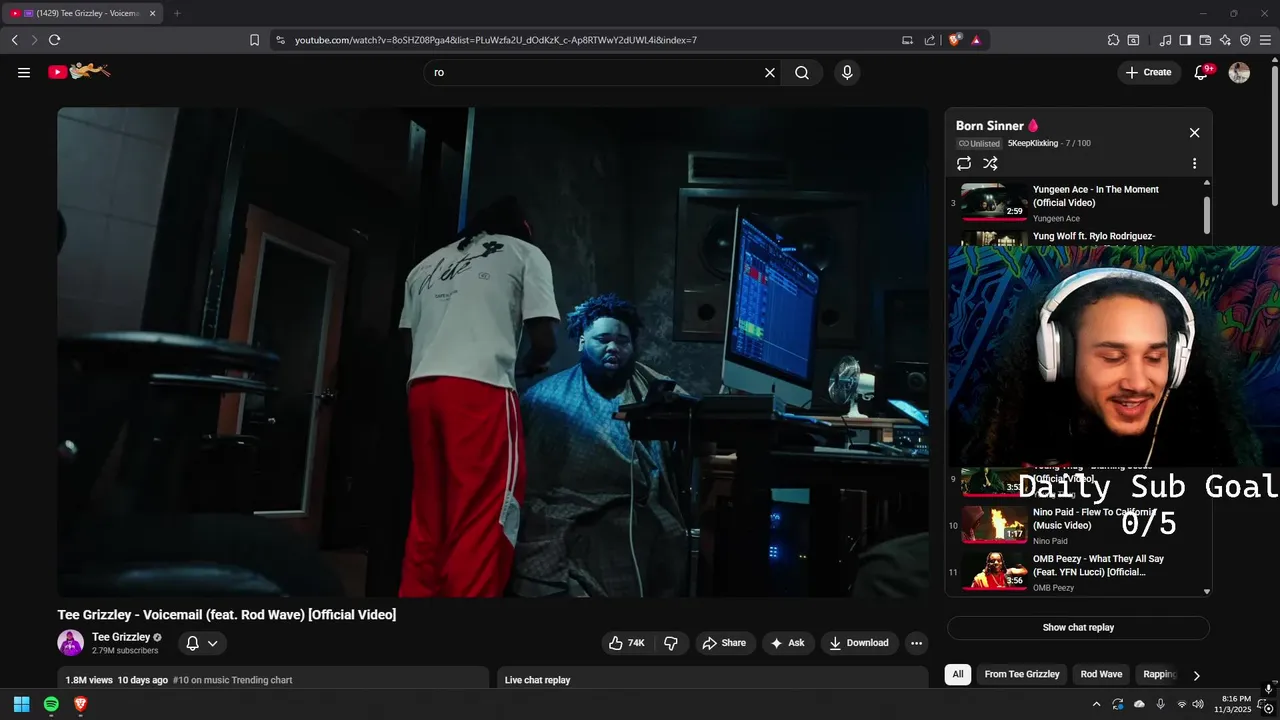Go back to previous page
Viewport: 1280px width, 720px height.
(x=14, y=40)
